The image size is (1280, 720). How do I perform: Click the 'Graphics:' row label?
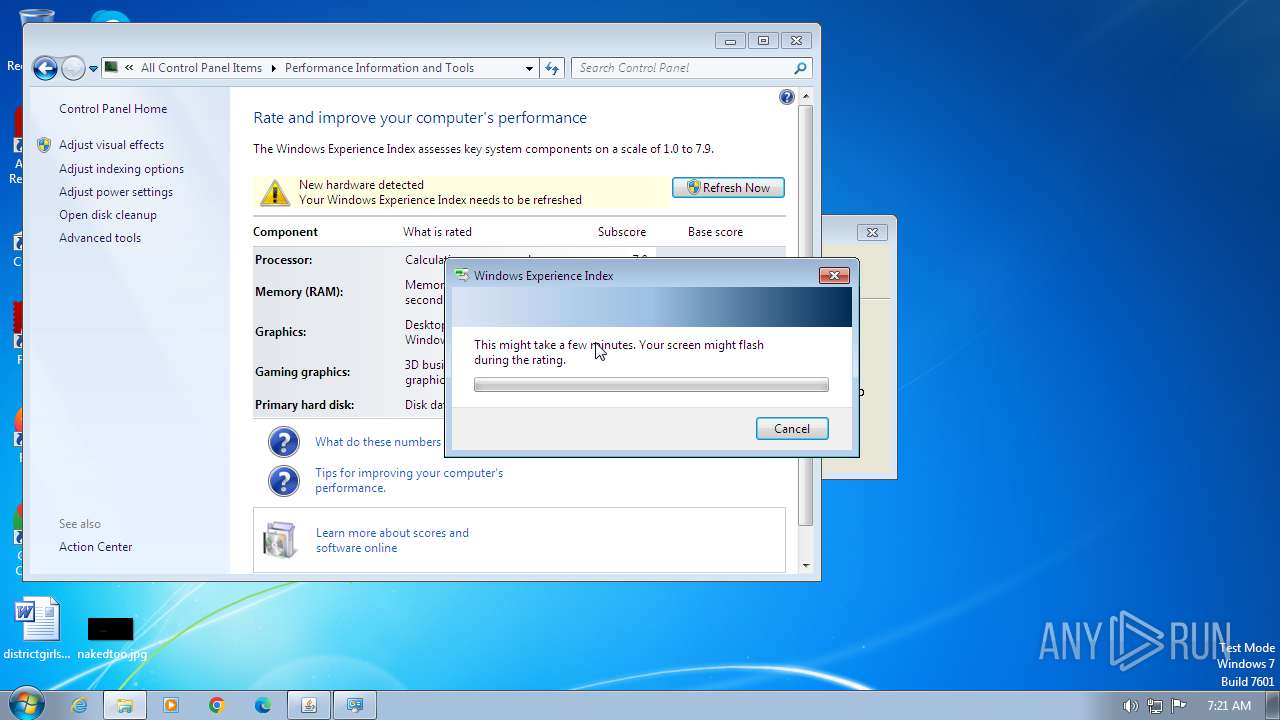pos(281,332)
